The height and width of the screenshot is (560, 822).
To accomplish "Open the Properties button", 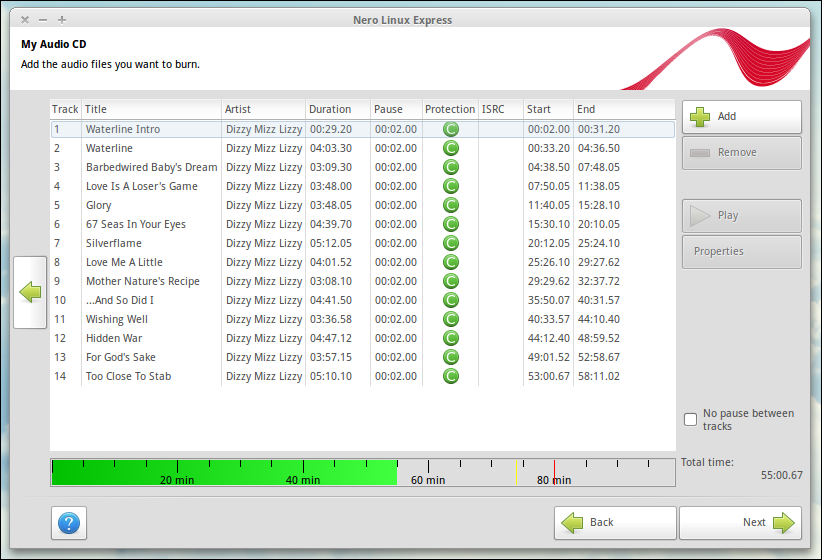I will click(741, 252).
